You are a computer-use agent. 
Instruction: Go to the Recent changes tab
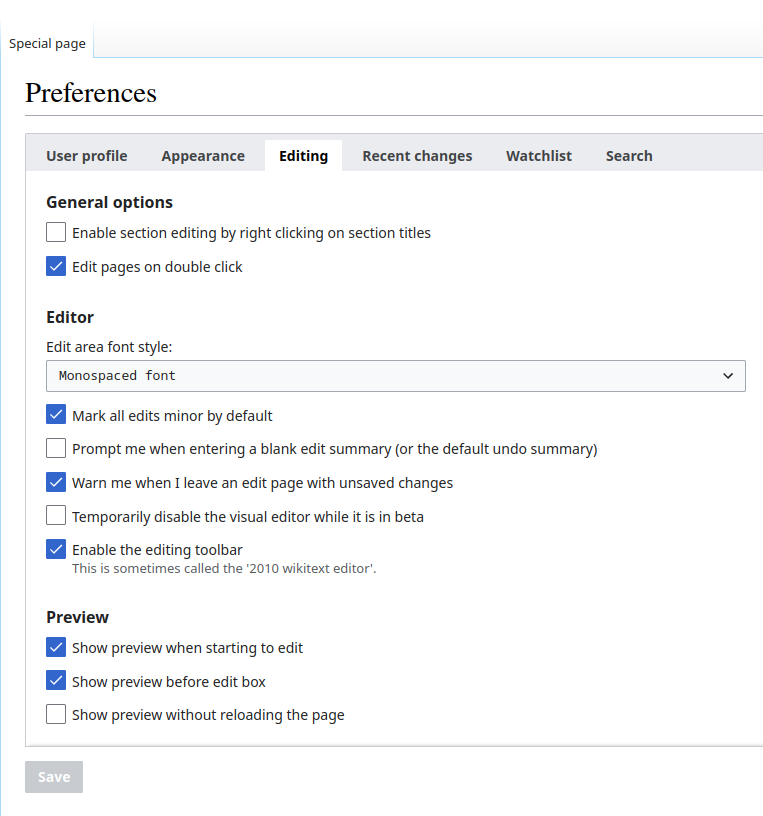417,156
